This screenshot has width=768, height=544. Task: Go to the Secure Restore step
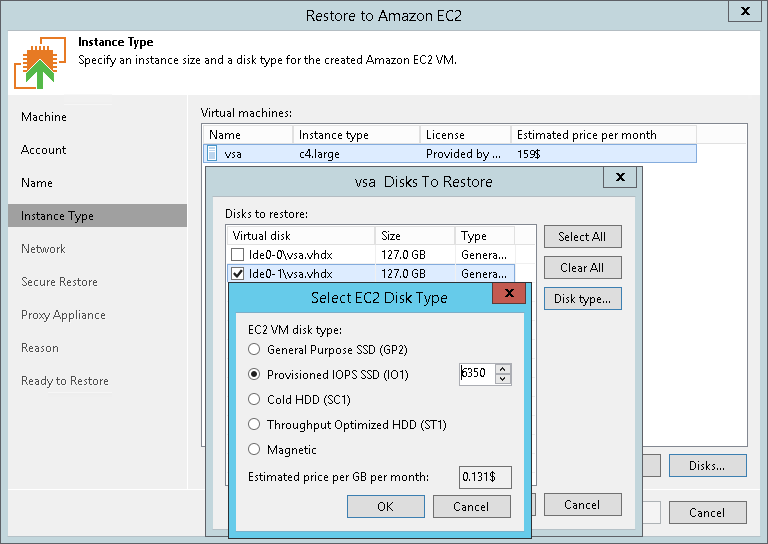[x=59, y=282]
